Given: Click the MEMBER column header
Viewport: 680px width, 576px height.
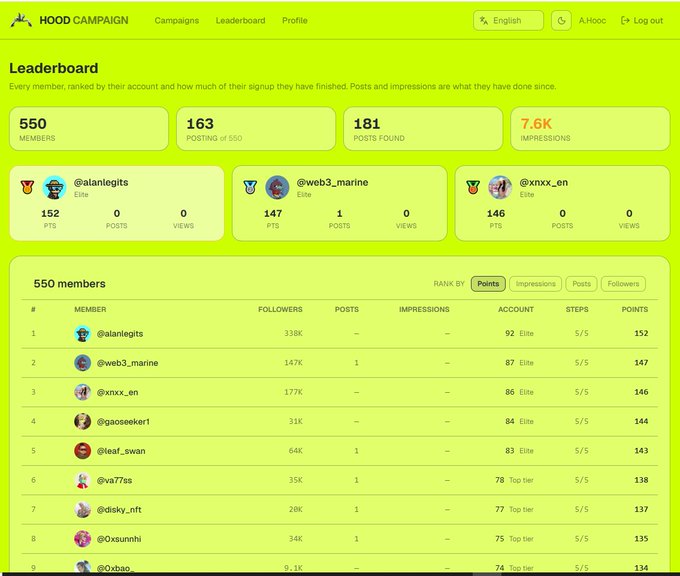Looking at the screenshot, I should pyautogui.click(x=90, y=309).
